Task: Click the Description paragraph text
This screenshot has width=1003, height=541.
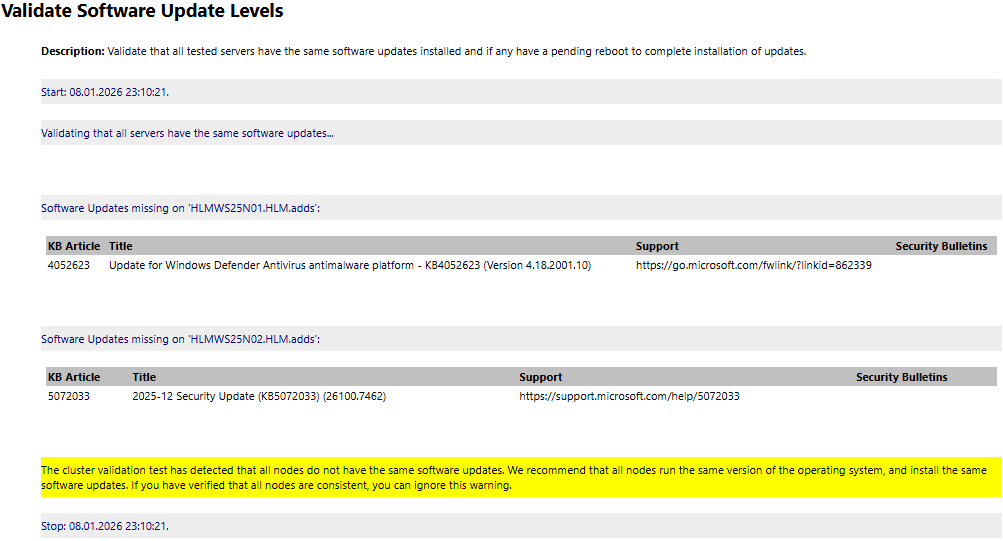Action: 423,51
